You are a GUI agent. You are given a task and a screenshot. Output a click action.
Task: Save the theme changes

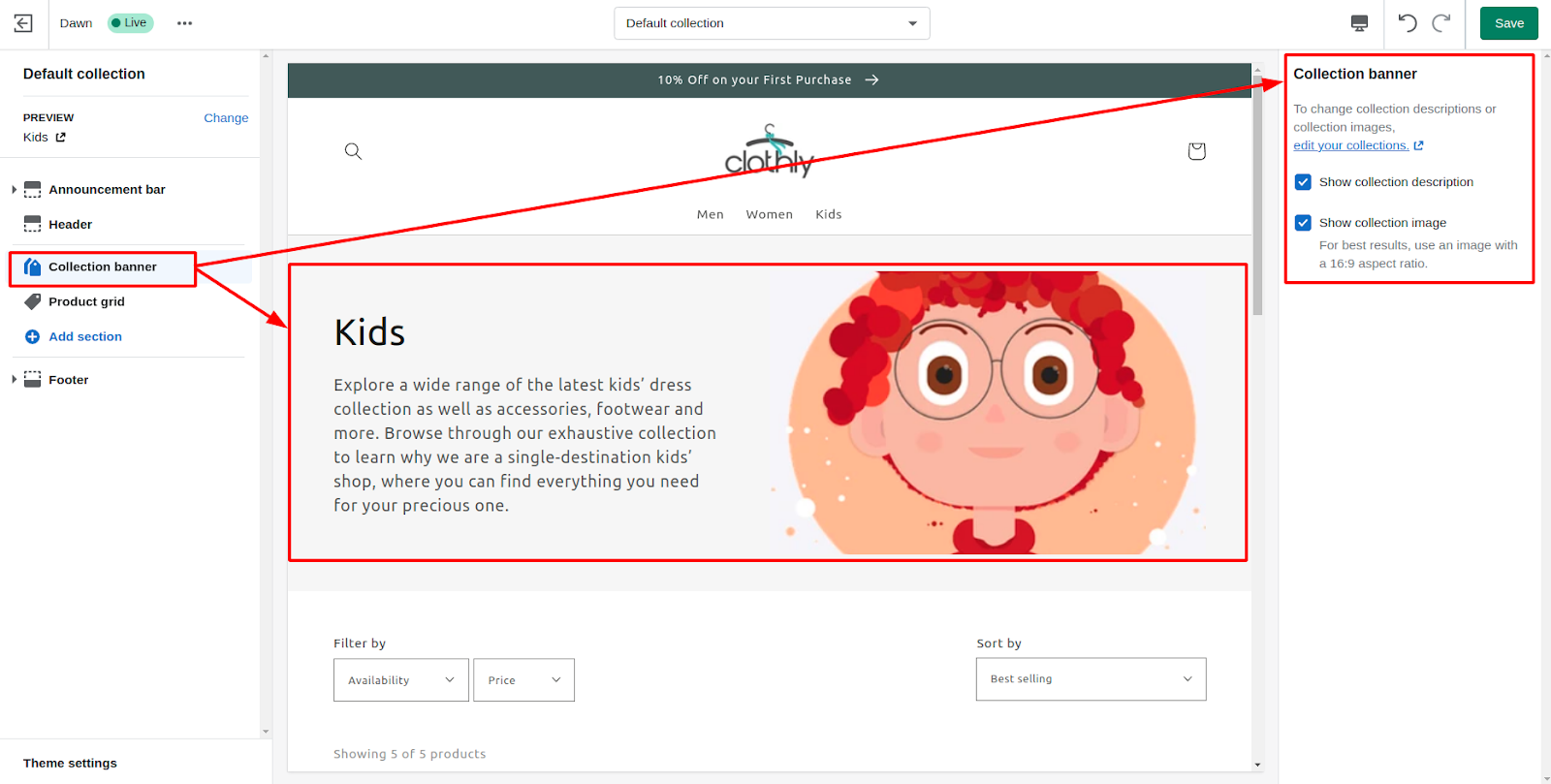(x=1509, y=23)
